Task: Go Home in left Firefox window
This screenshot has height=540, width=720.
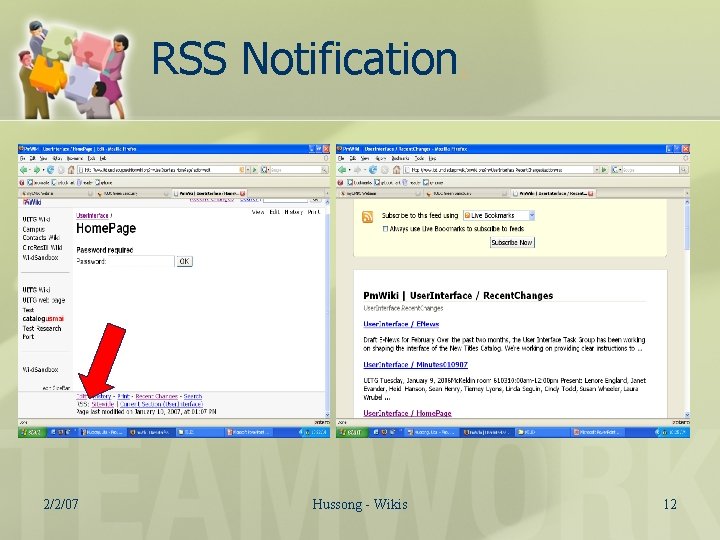Action: [x=71, y=170]
